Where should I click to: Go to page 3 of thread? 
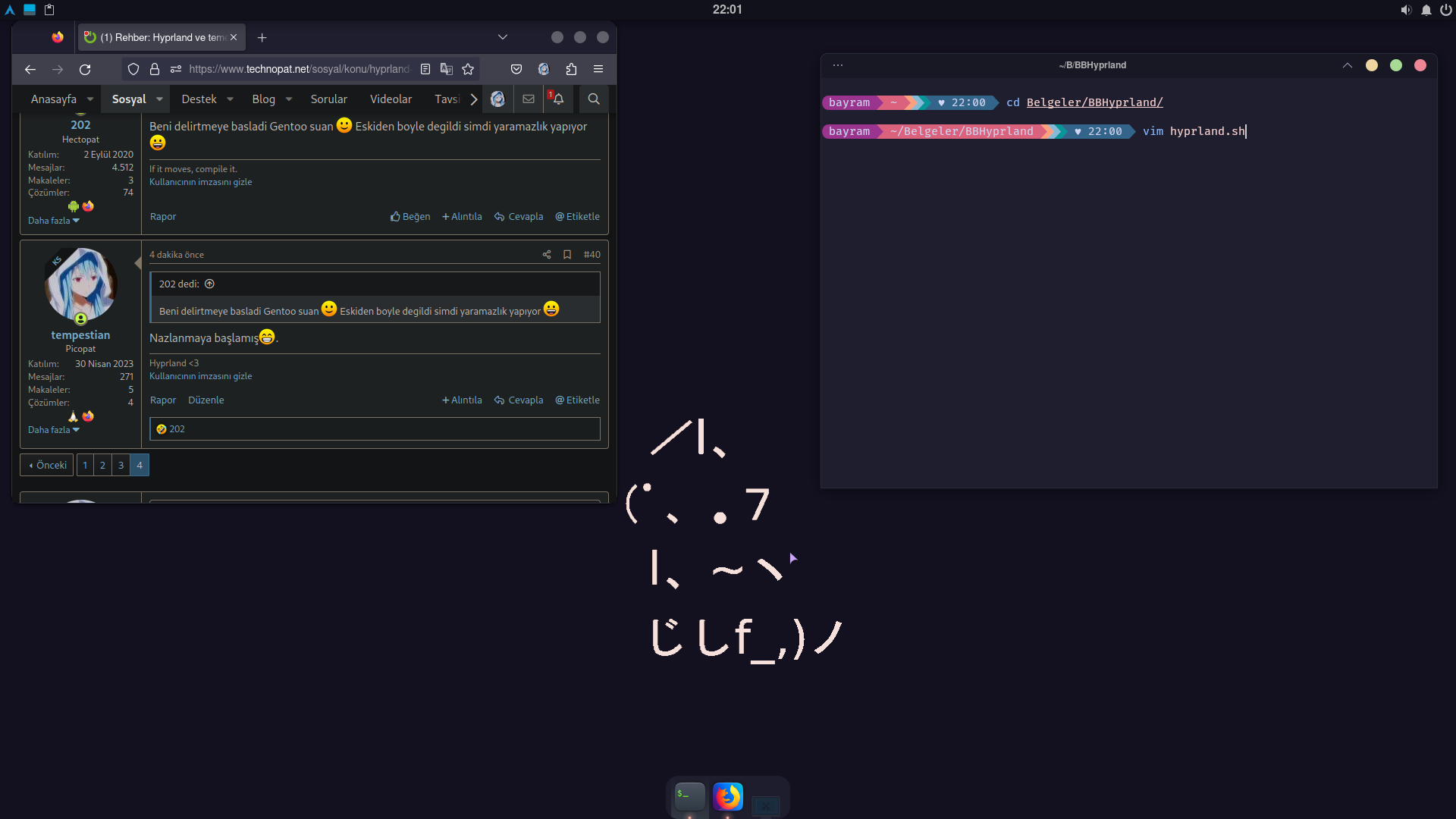(x=121, y=466)
